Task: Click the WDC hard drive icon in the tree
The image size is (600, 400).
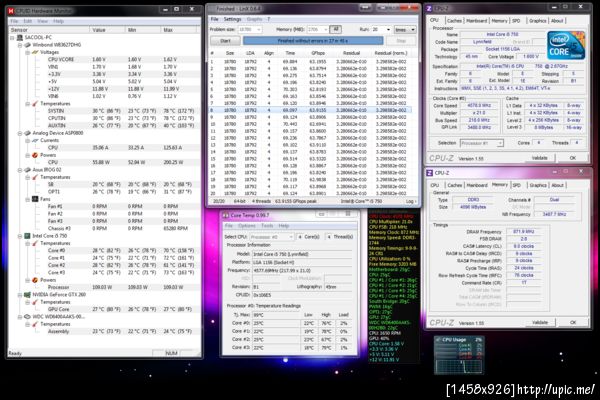Action: (x=27, y=317)
